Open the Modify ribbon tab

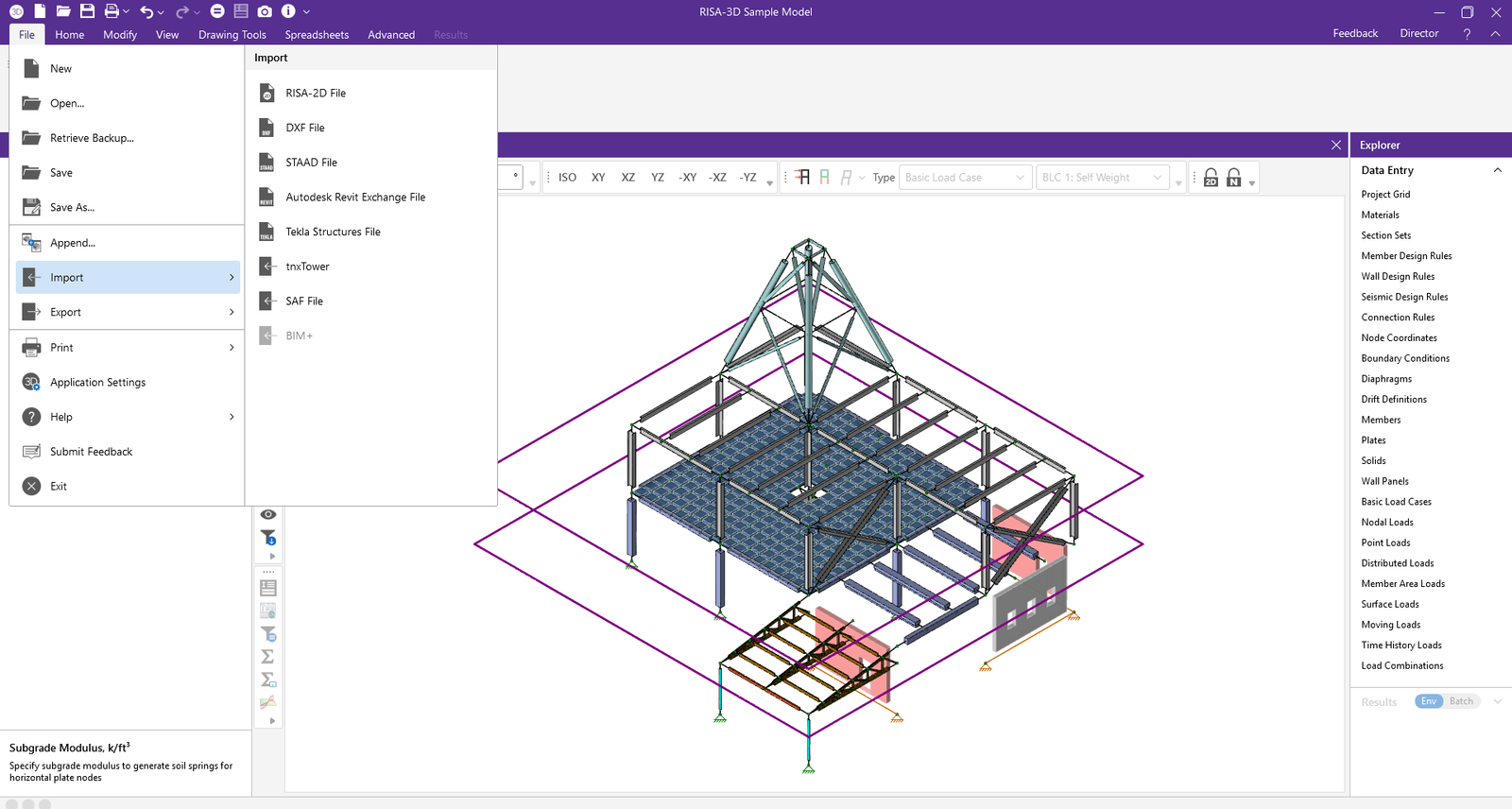tap(120, 35)
